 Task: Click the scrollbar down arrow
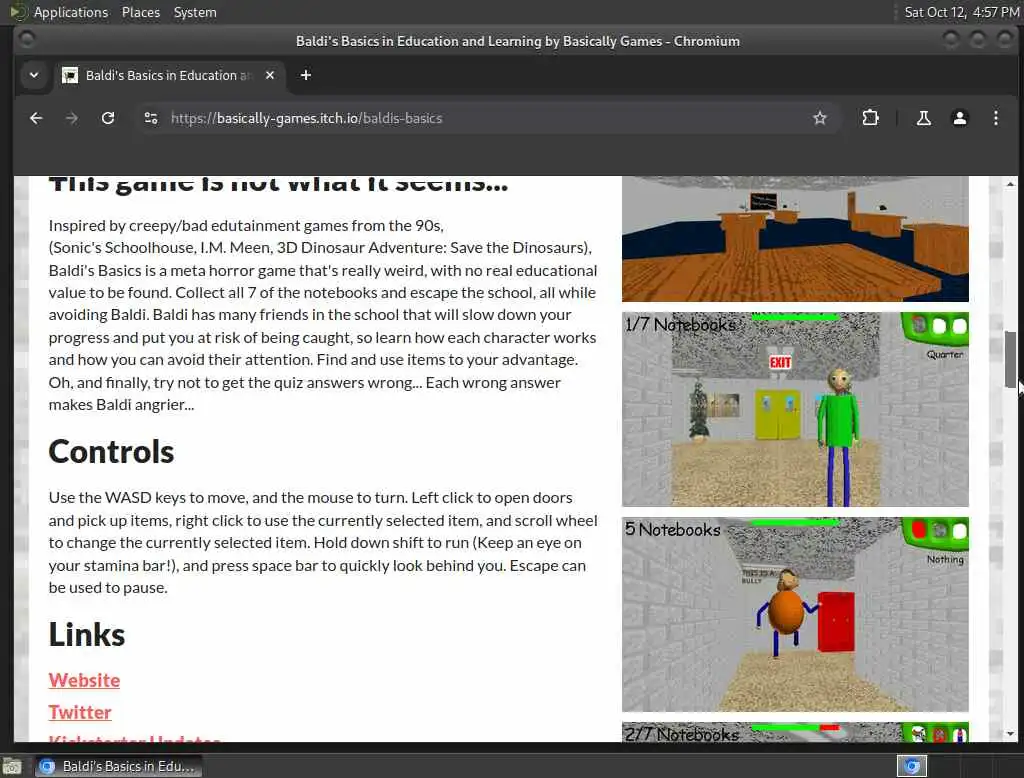click(1010, 734)
